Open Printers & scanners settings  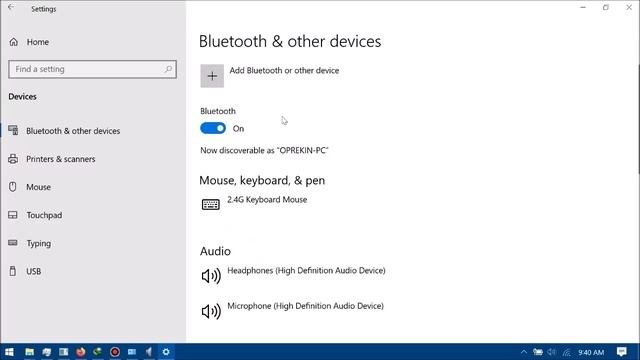click(x=61, y=159)
